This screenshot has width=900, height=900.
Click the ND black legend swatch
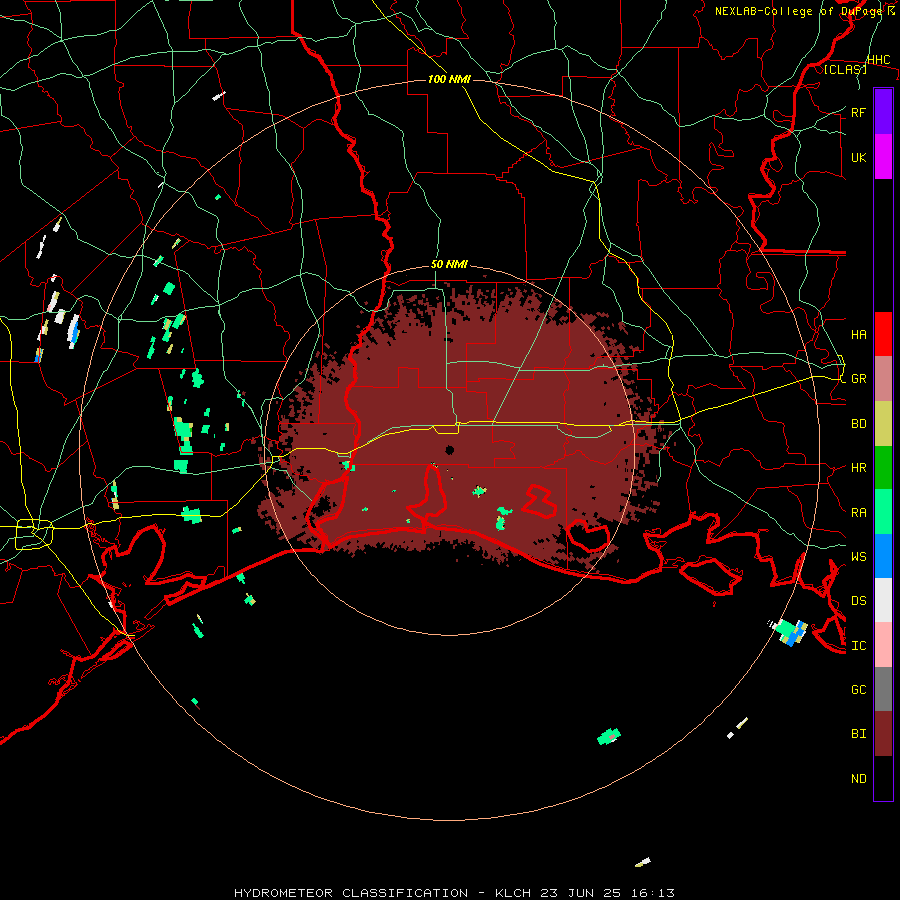pos(883,778)
